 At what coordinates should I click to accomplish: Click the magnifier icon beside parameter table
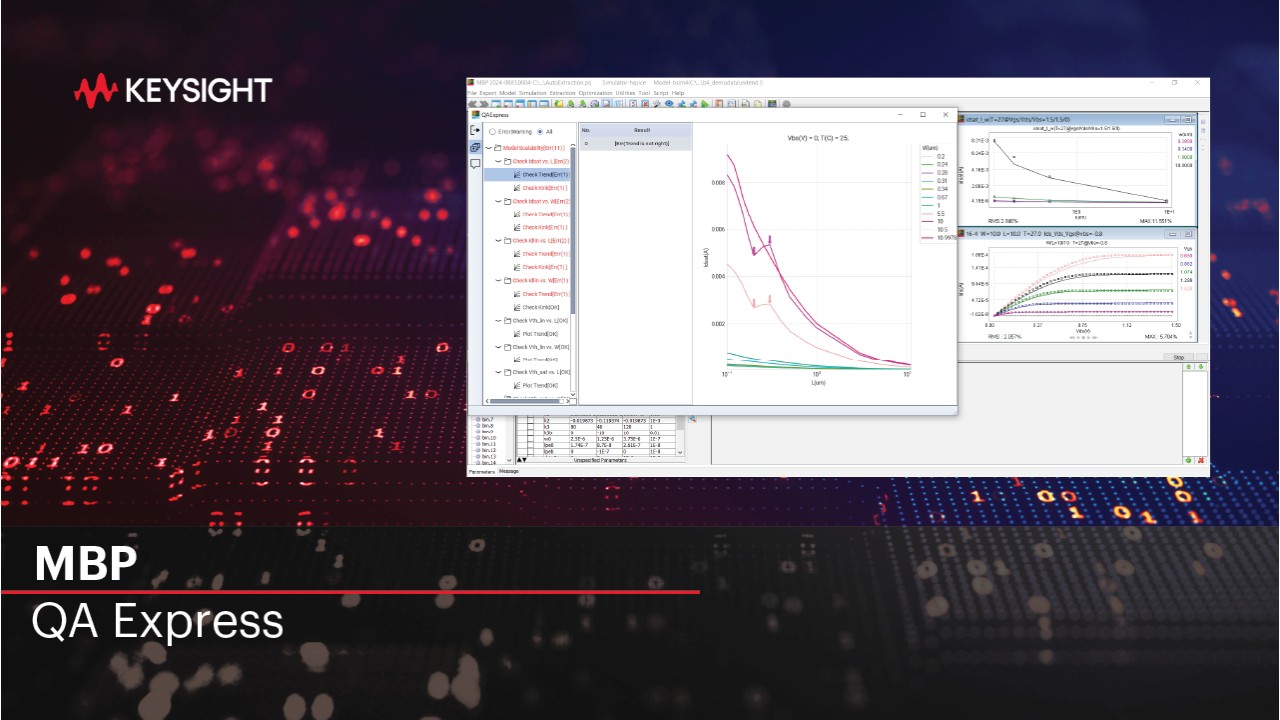[x=692, y=419]
